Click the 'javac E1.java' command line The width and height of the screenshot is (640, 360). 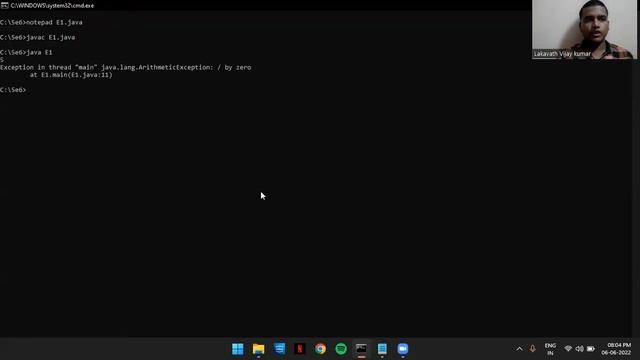coord(38,38)
